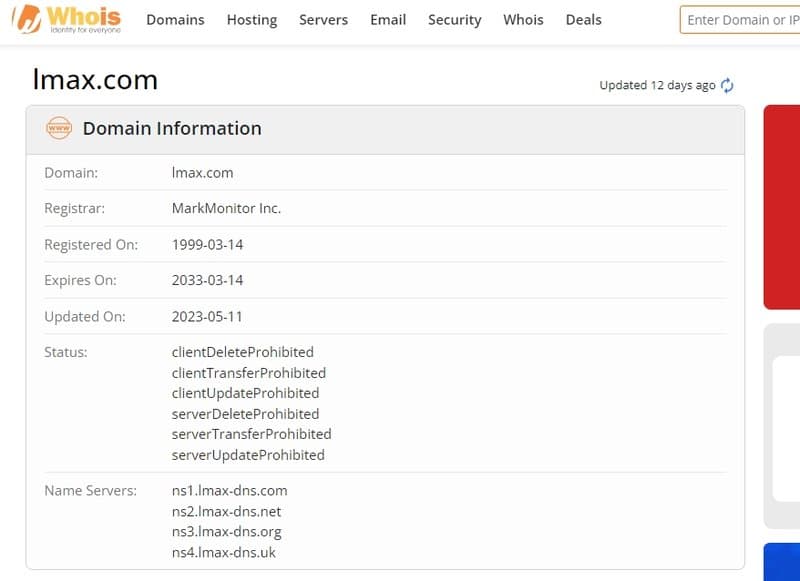Click the www globe icon beside Domain Information

click(x=57, y=128)
